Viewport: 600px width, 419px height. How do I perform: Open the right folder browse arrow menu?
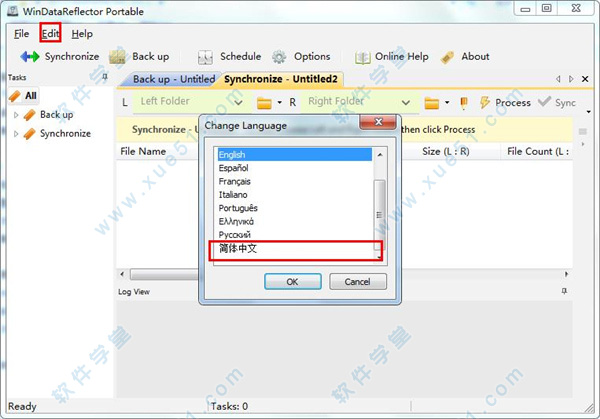(x=447, y=103)
